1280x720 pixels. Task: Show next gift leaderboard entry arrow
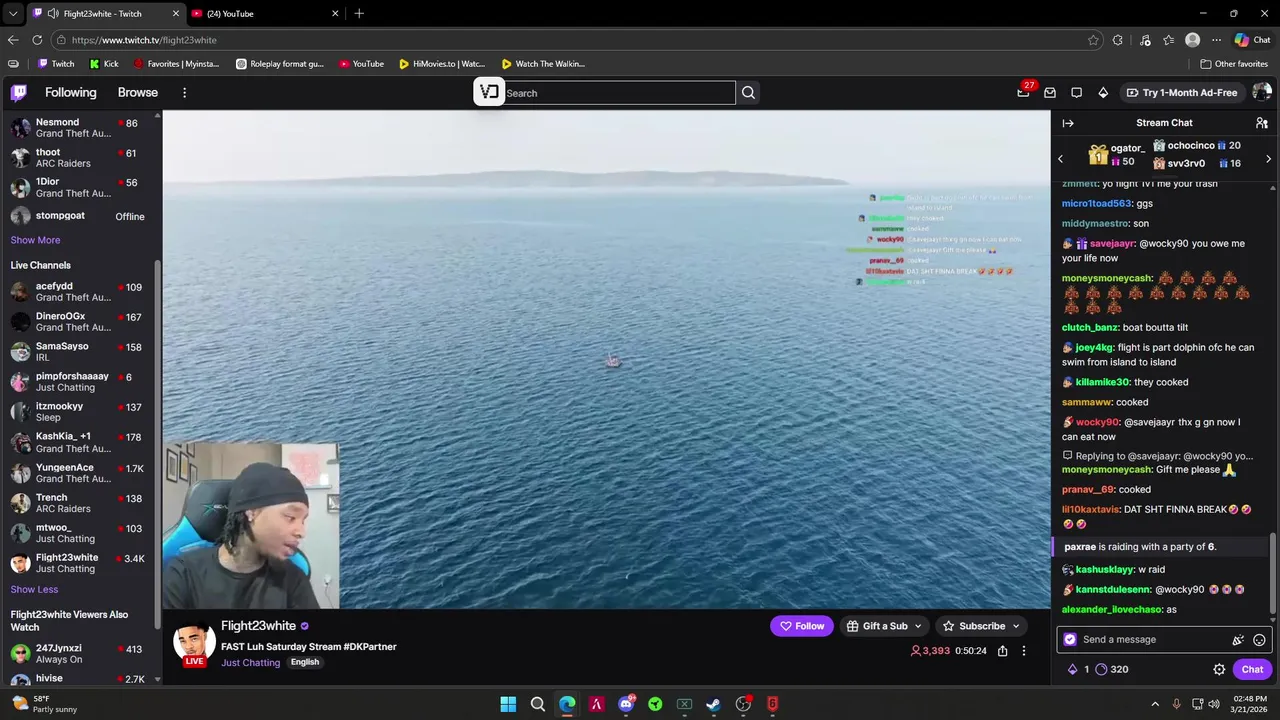click(x=1268, y=159)
